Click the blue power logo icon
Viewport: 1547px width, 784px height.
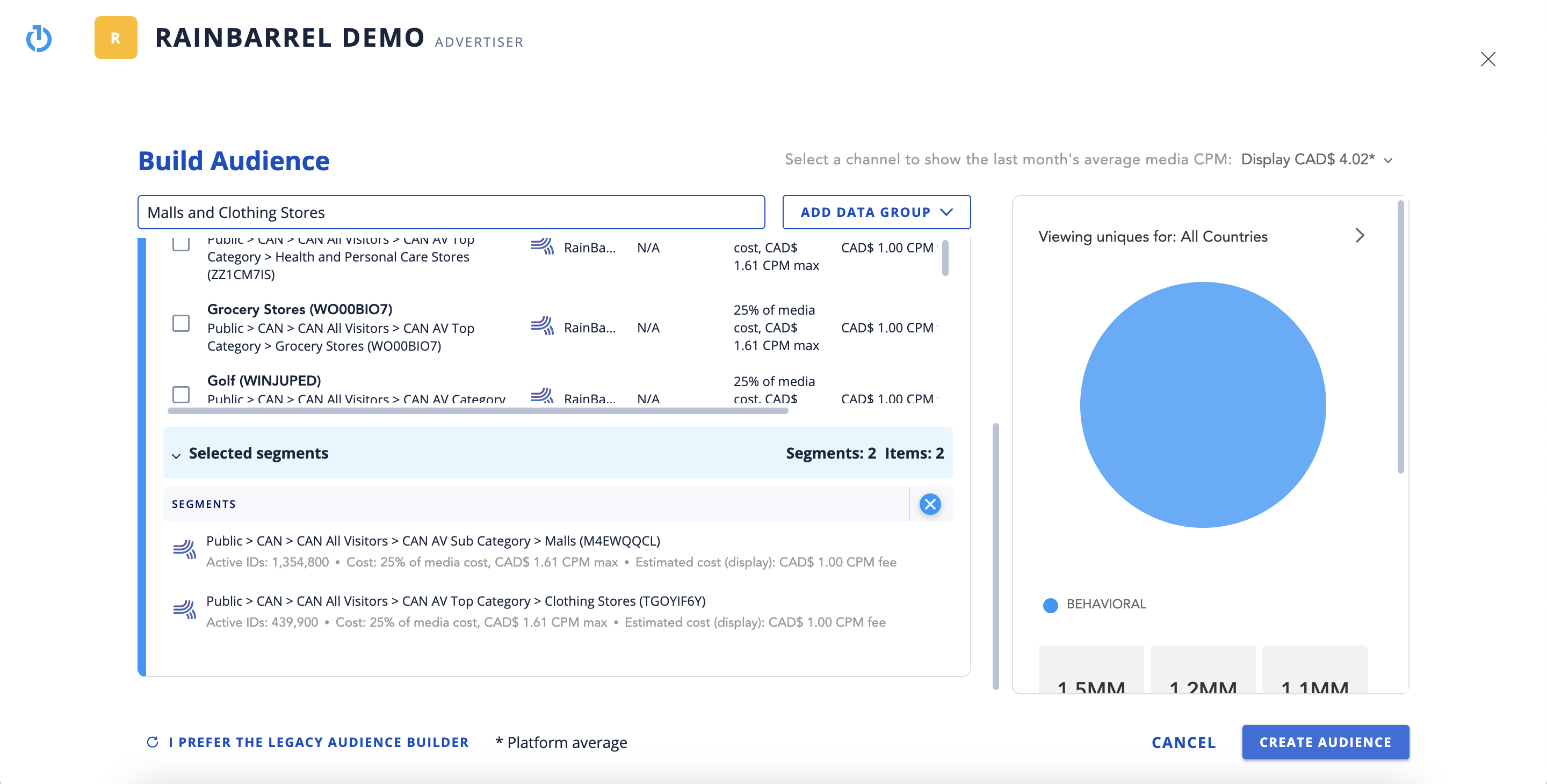pos(39,39)
